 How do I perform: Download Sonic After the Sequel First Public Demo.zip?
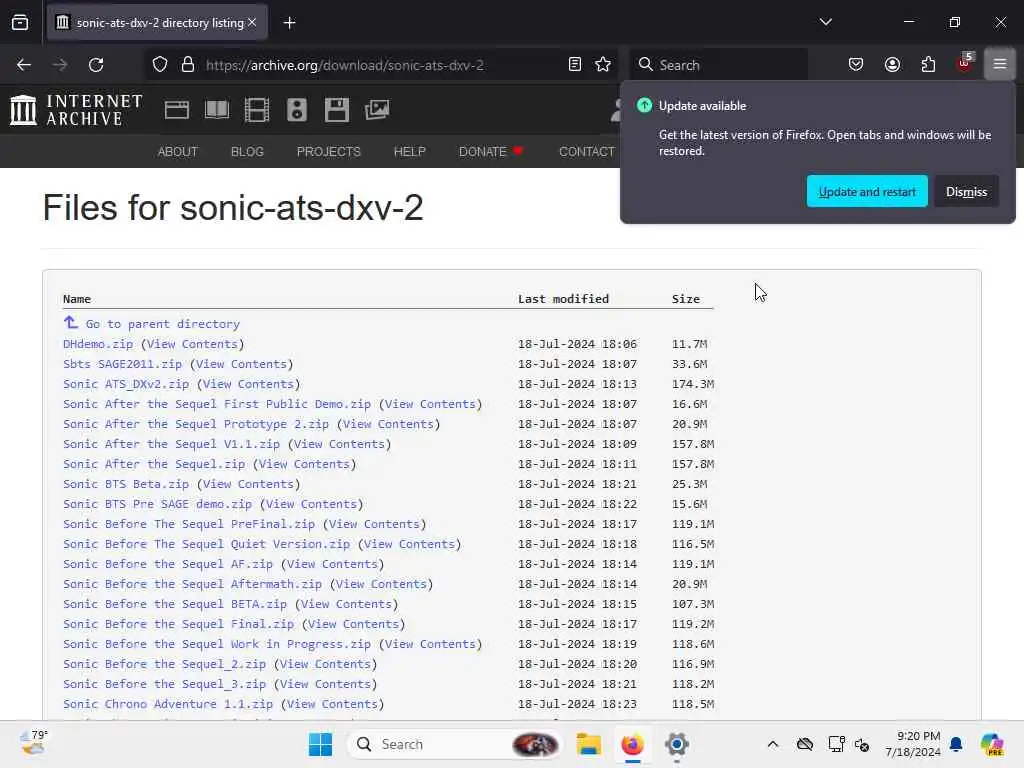tap(217, 404)
